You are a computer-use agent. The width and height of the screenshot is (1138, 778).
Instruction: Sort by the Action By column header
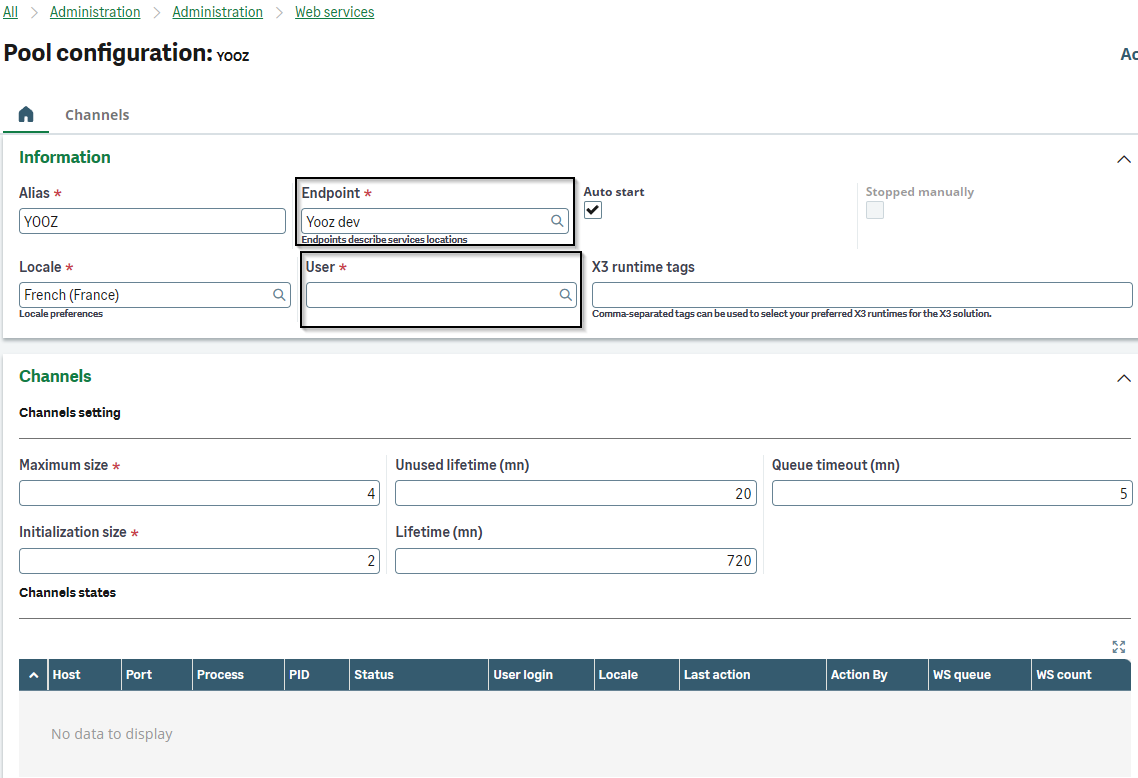877,675
